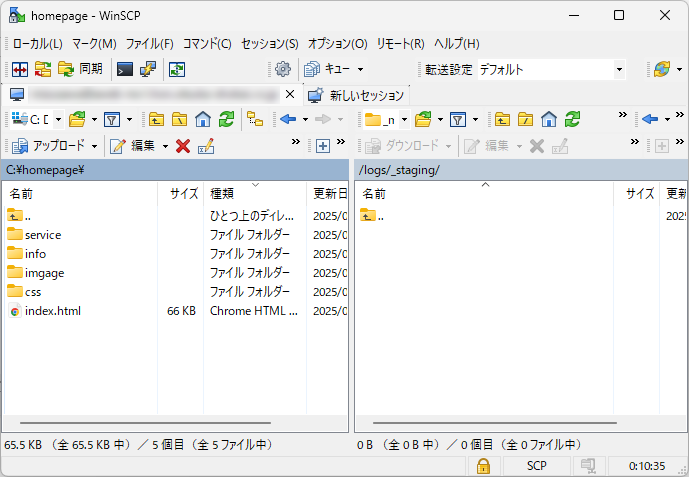Image resolution: width=689 pixels, height=477 pixels.
Task: Sort local files by サイズ column header
Action: click(x=183, y=194)
